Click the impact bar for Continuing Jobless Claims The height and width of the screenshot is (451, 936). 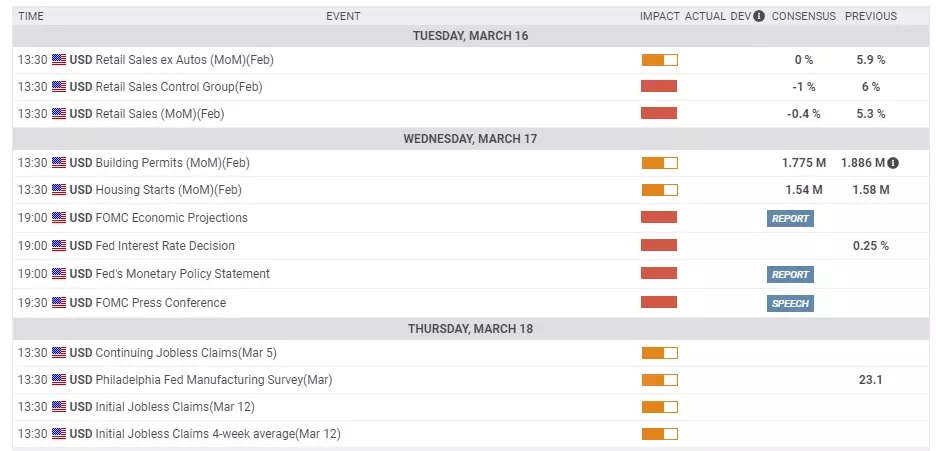pos(659,352)
